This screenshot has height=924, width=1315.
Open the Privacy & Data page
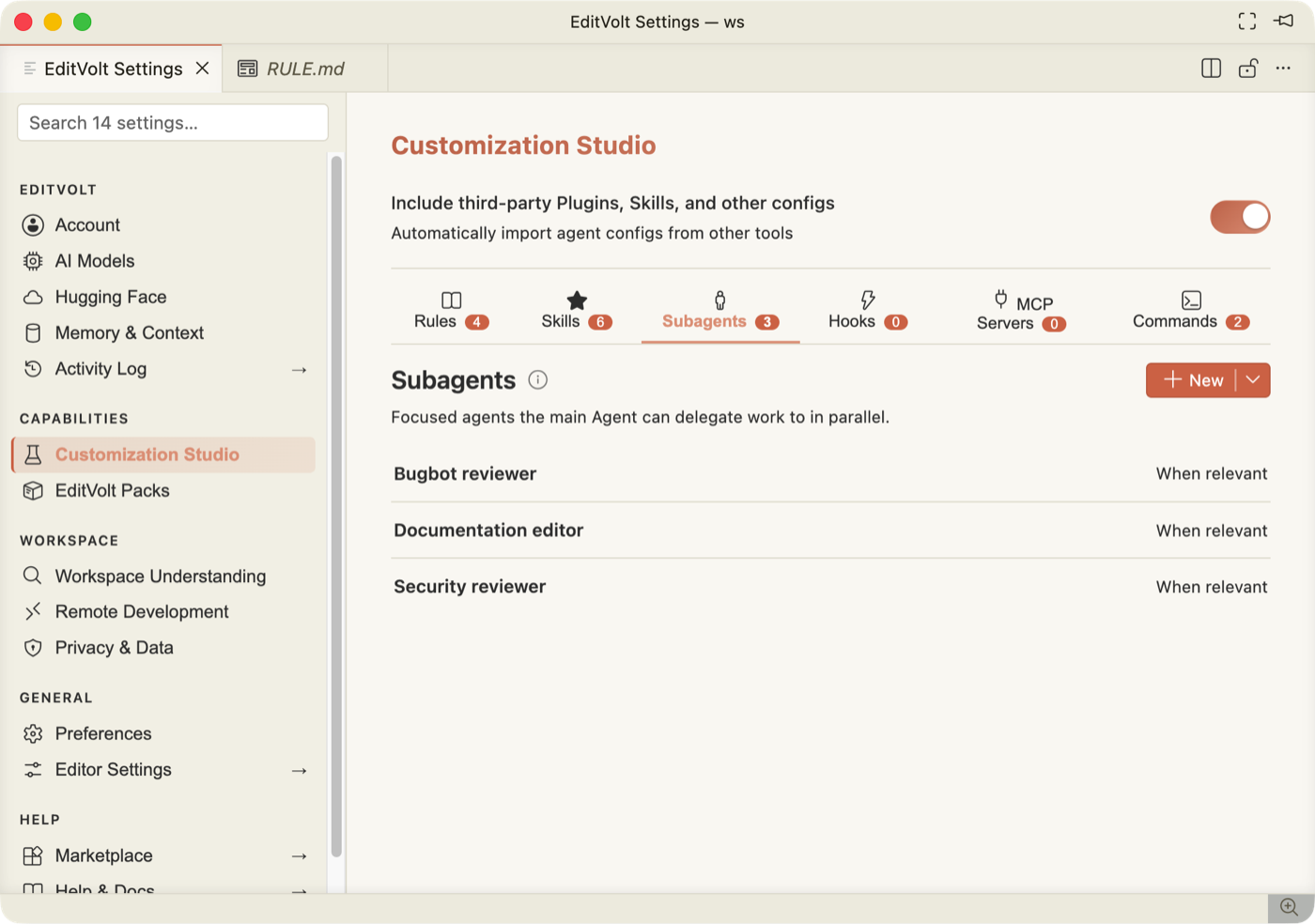163,648
